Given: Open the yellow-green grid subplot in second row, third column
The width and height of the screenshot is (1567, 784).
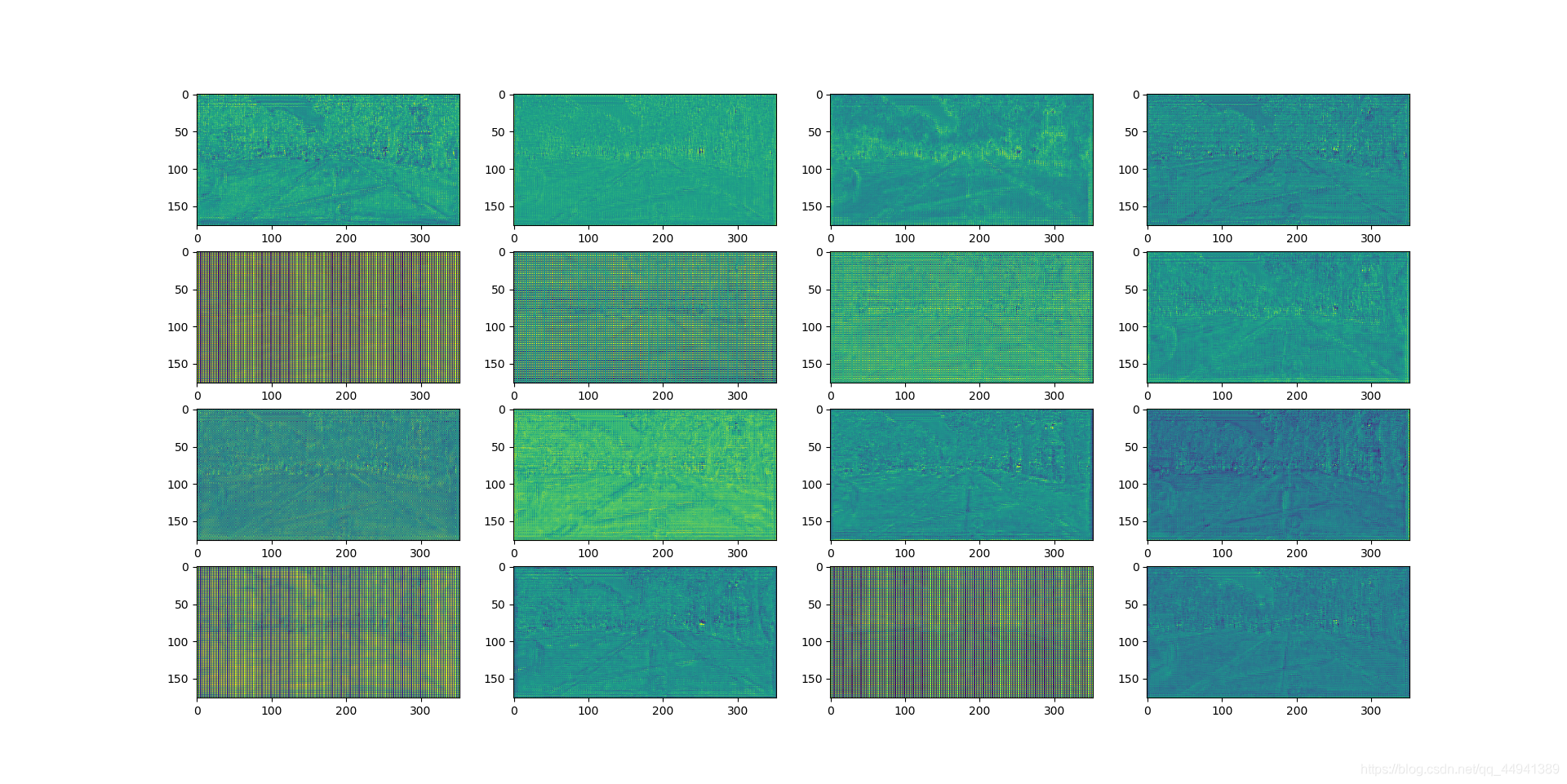Looking at the screenshot, I should point(961,317).
